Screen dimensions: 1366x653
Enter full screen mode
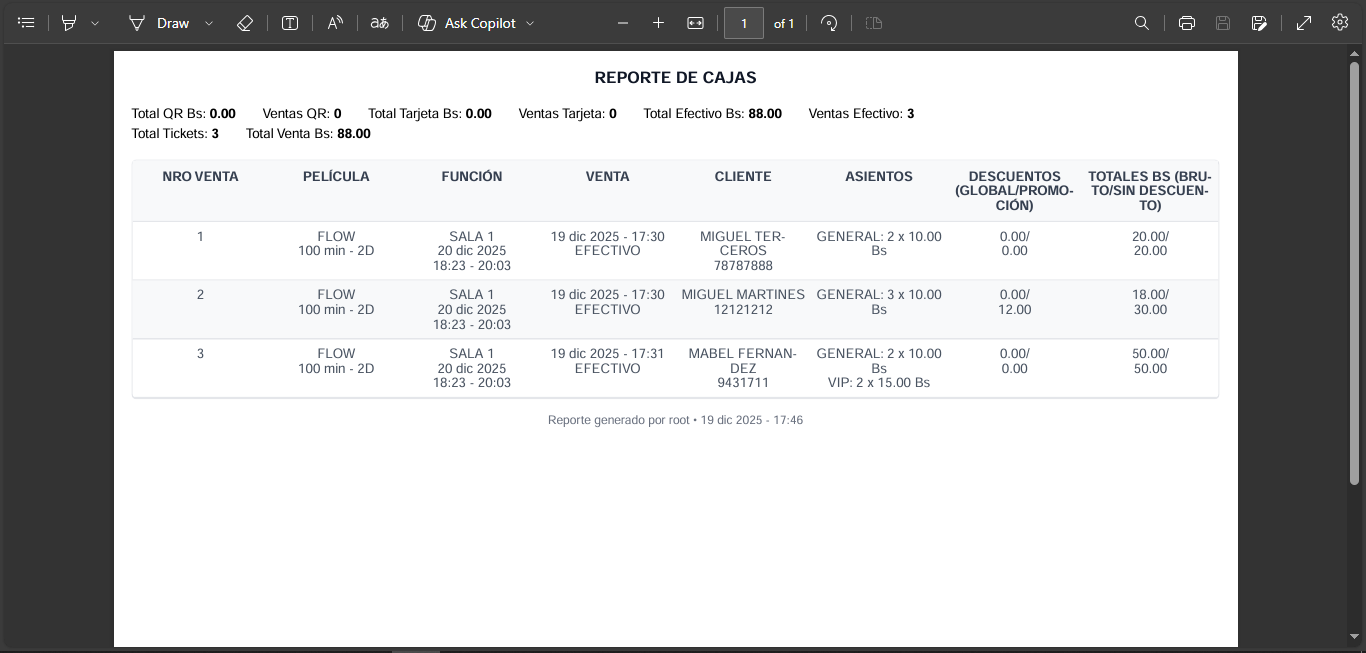tap(1304, 23)
